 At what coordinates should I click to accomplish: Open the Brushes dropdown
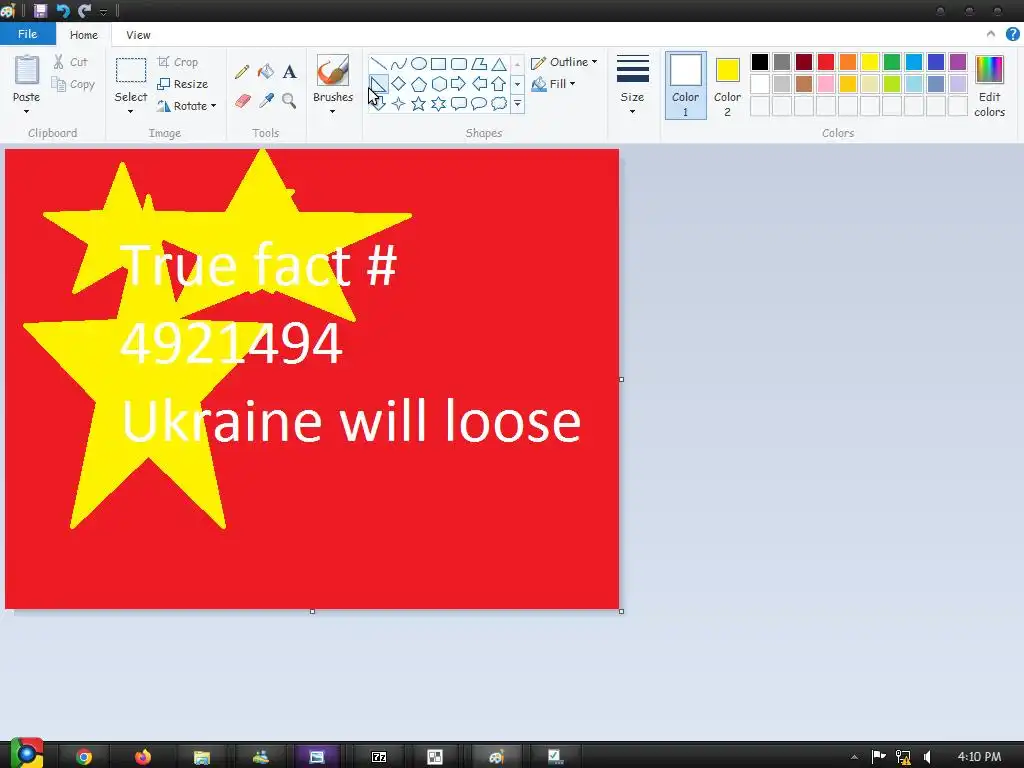point(332,112)
